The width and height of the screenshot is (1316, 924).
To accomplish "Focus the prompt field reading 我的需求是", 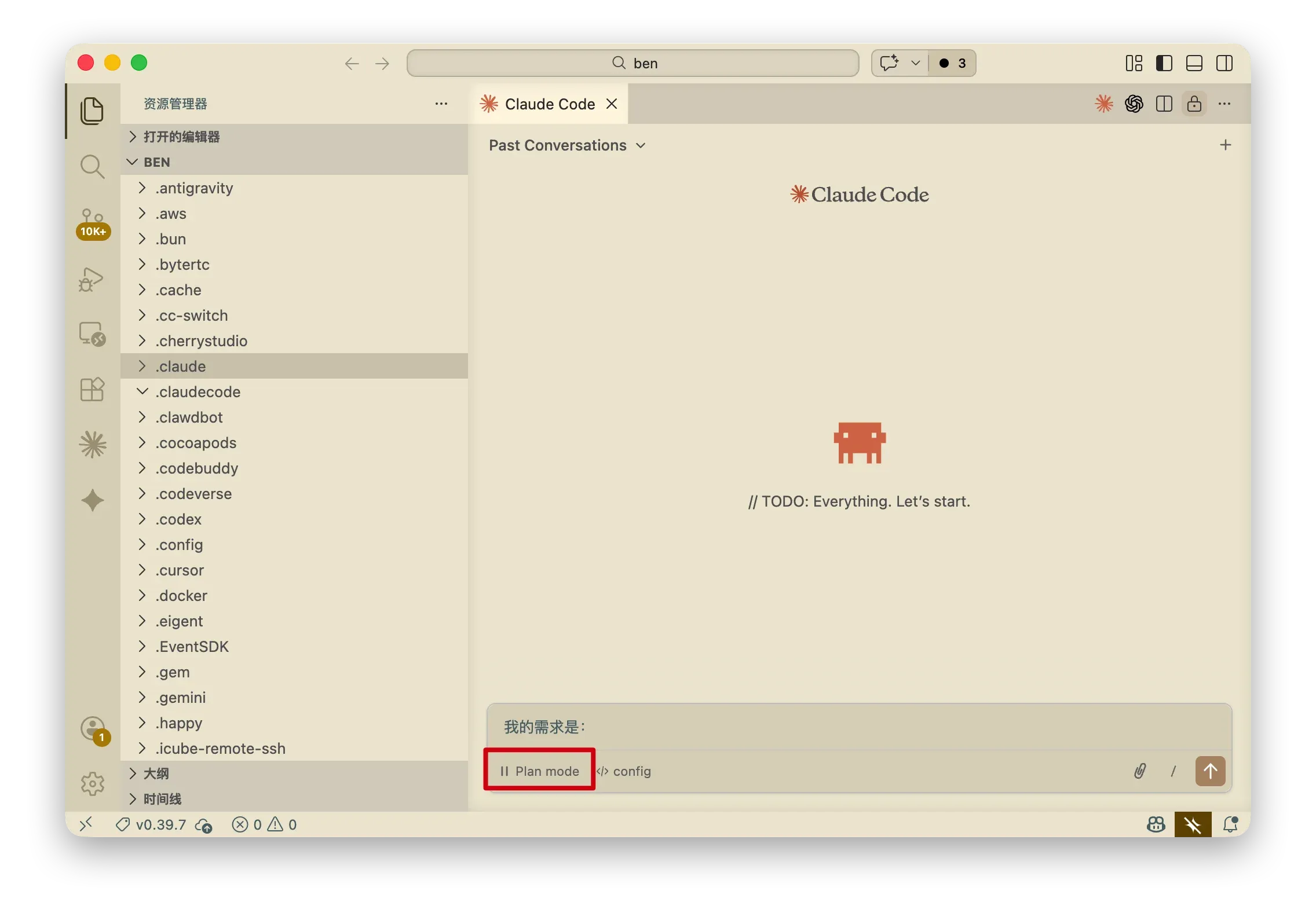I will 860,727.
